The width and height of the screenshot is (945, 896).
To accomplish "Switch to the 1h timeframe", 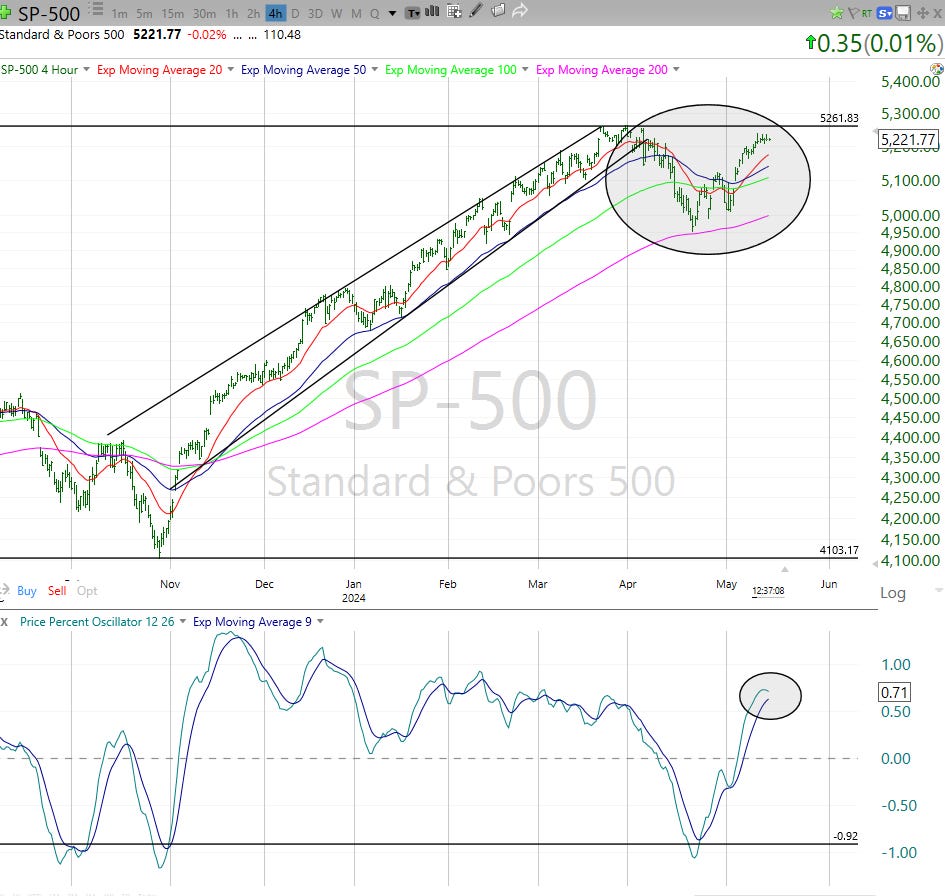I will coord(231,13).
